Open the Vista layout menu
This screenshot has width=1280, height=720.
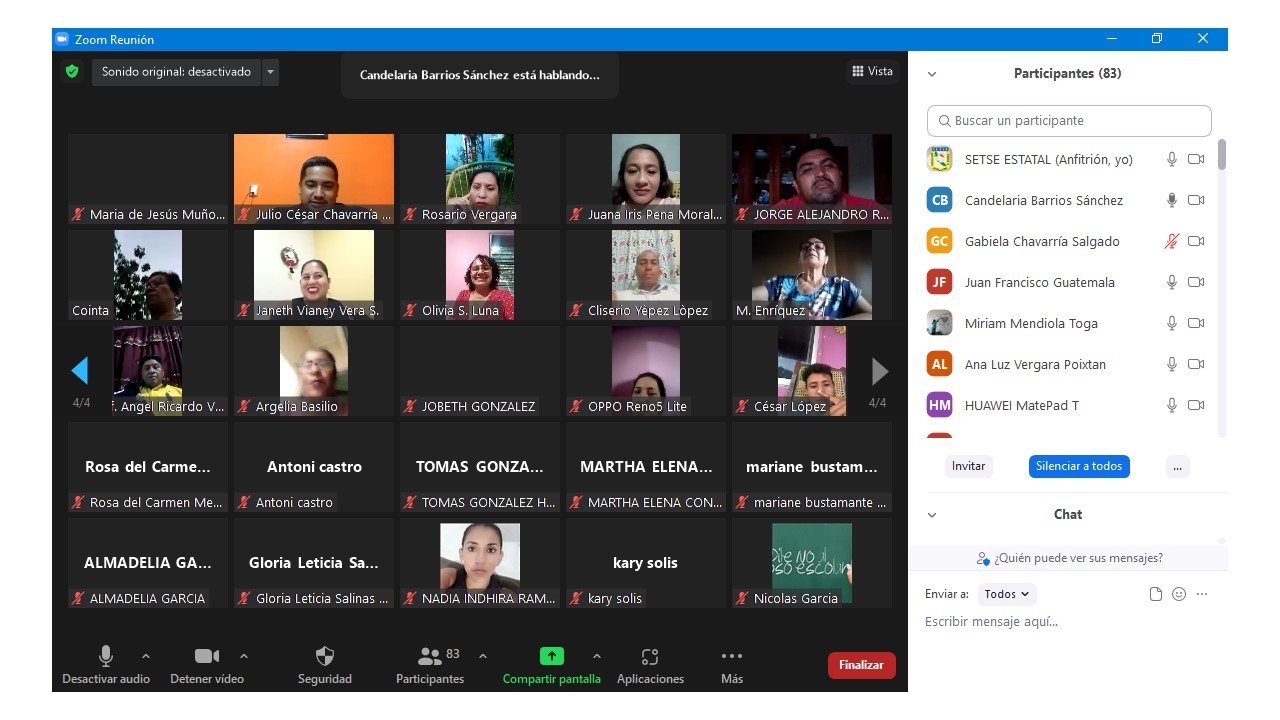pyautogui.click(x=872, y=71)
